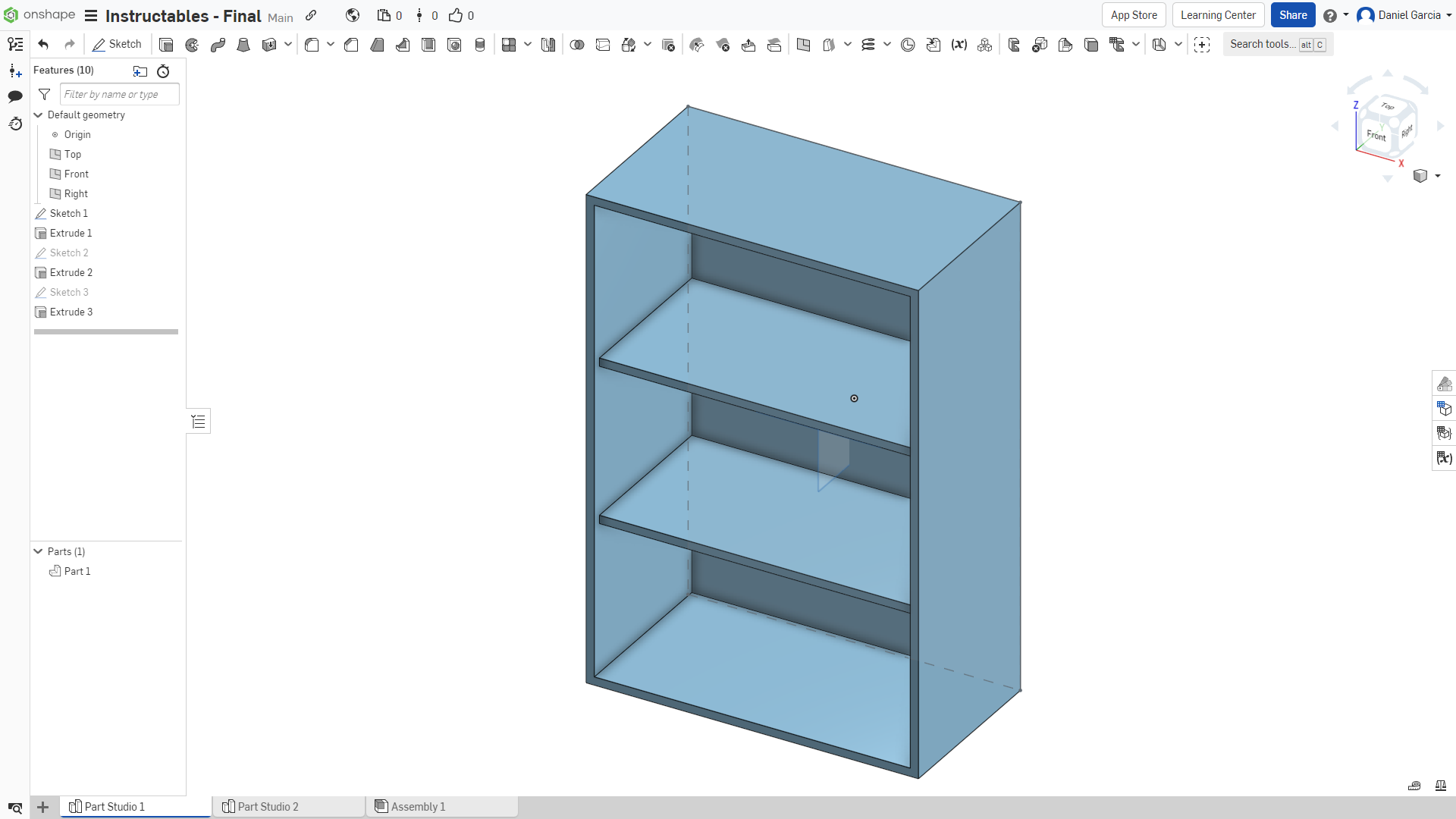Select the Mirror tool
The width and height of the screenshot is (1456, 819).
pyautogui.click(x=548, y=44)
